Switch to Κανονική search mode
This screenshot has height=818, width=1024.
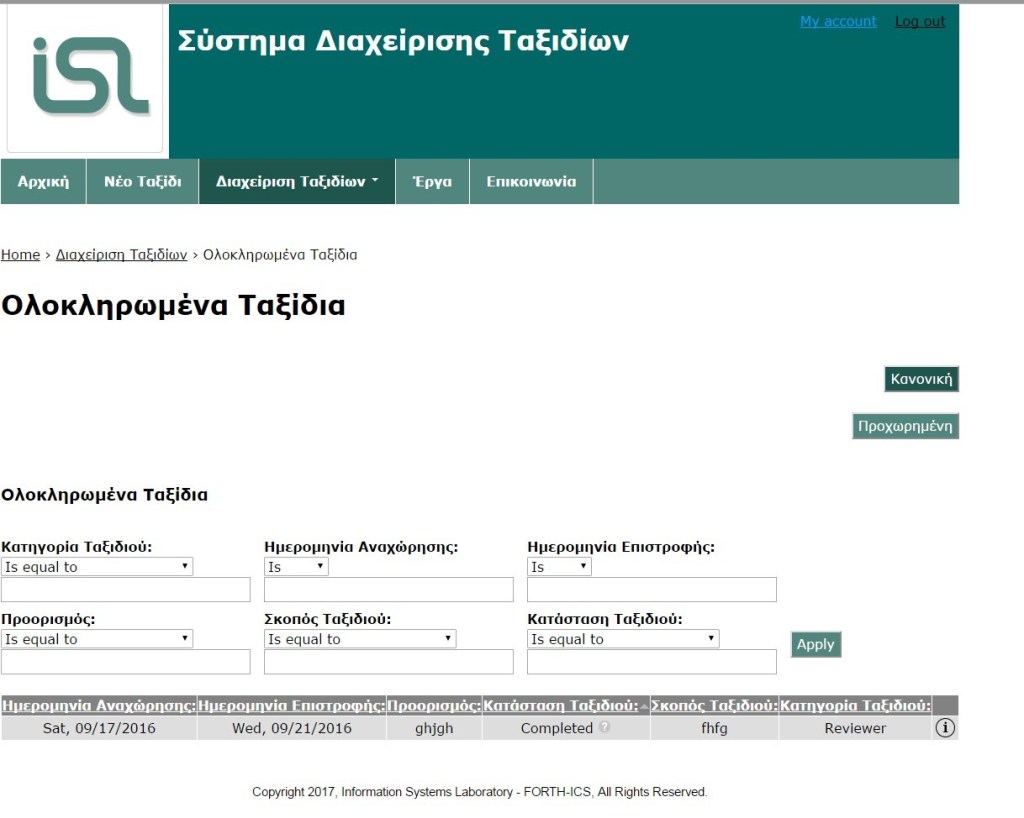[x=921, y=379]
